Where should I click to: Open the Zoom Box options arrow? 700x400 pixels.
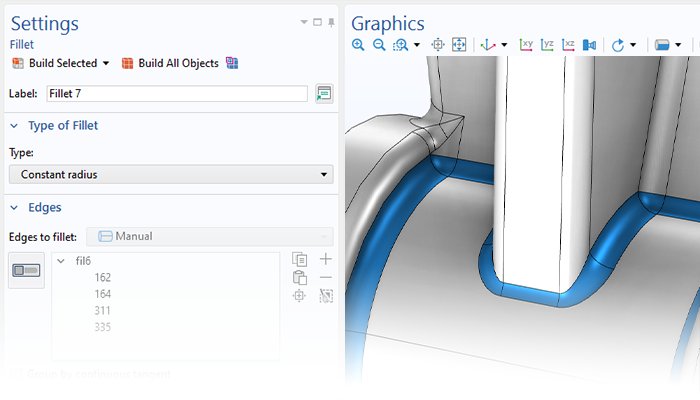pyautogui.click(x=417, y=45)
